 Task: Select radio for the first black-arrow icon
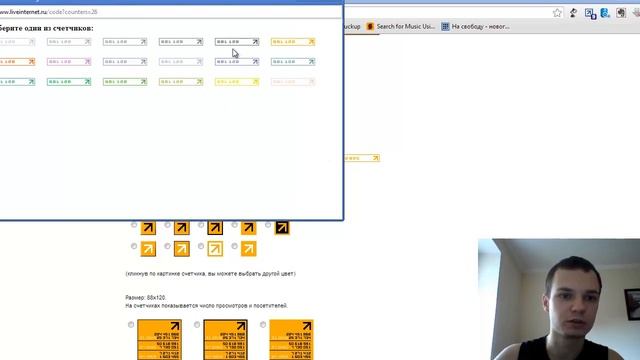pyautogui.click(x=134, y=225)
